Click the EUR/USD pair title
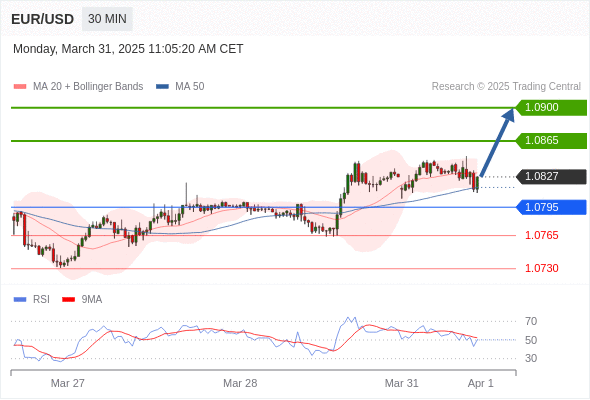The height and width of the screenshot is (400, 590). [x=43, y=19]
